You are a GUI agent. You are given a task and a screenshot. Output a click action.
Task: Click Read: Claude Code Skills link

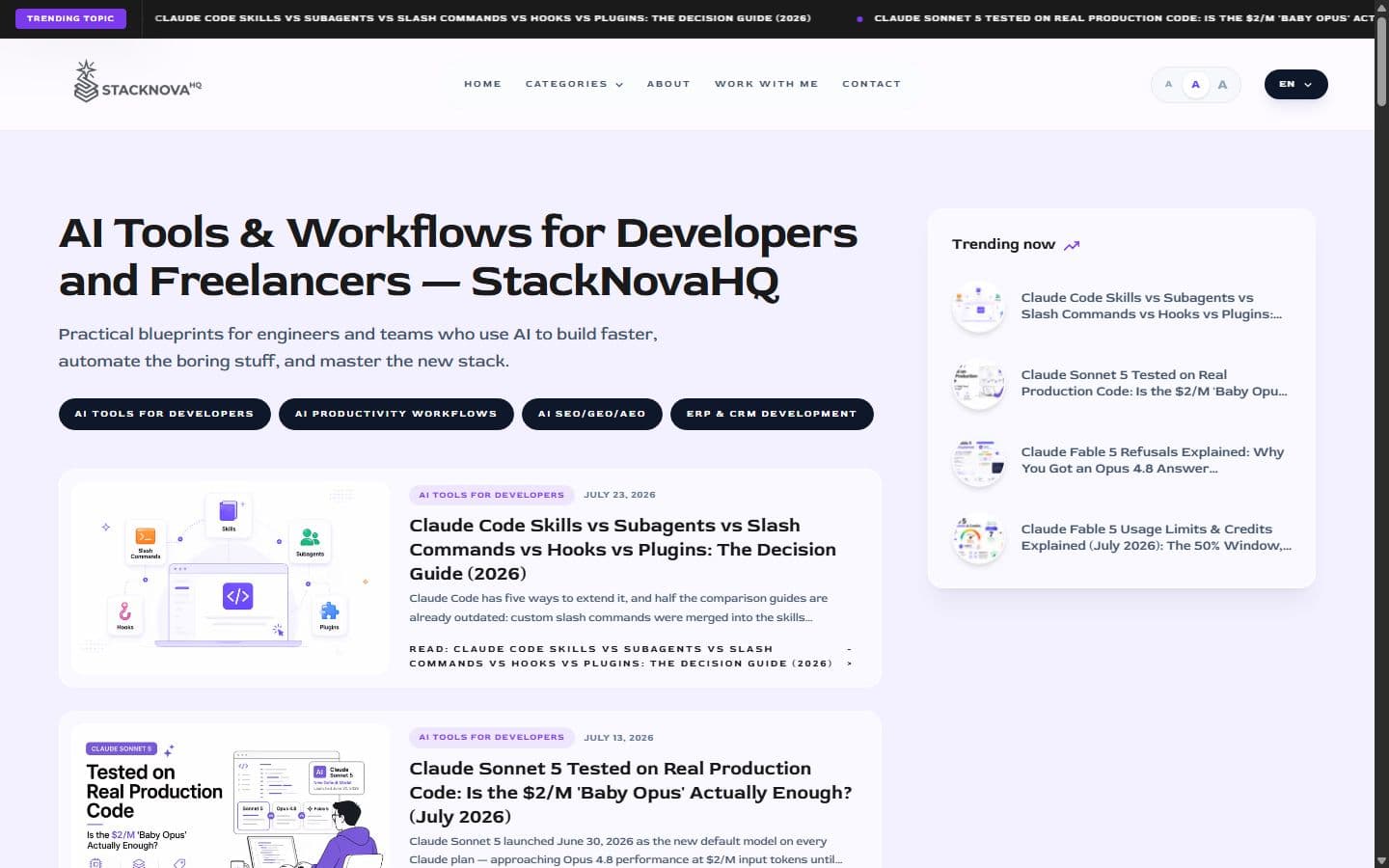click(631, 656)
